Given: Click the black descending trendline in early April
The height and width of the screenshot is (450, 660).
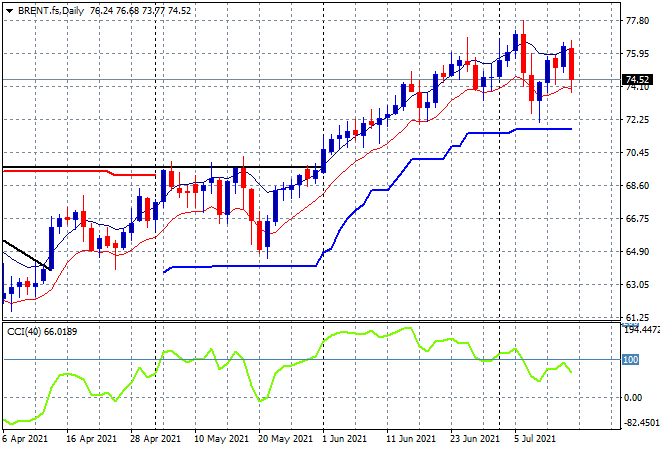Looking at the screenshot, I should coord(27,255).
